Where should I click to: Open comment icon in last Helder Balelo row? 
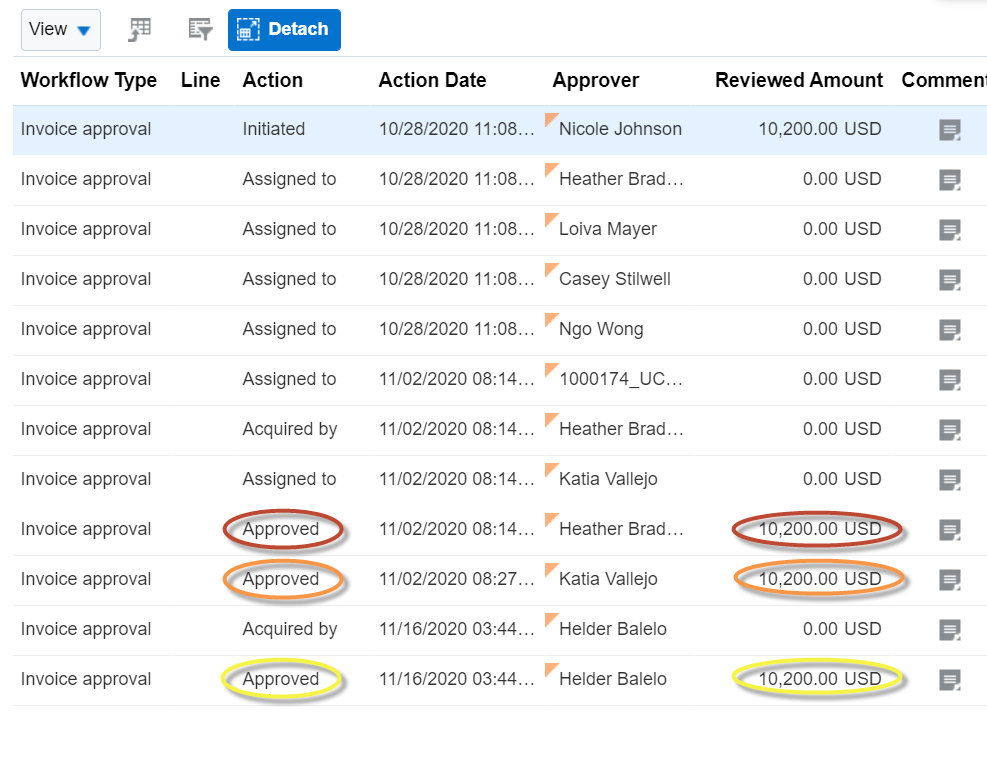point(950,680)
